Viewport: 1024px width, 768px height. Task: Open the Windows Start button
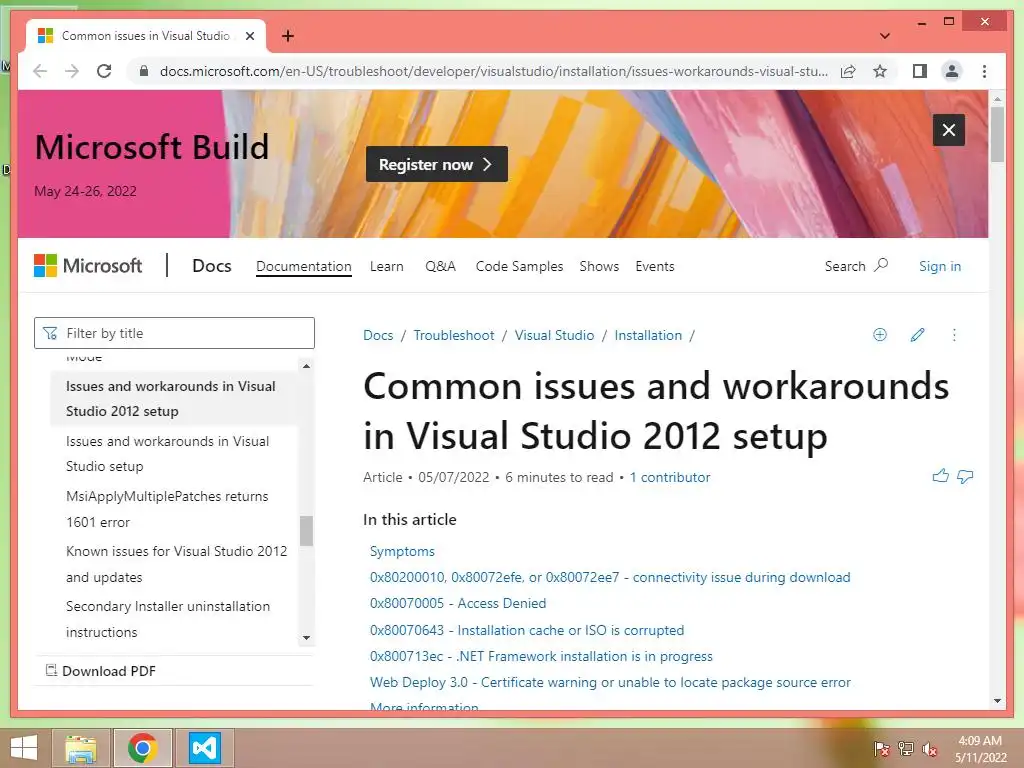point(24,748)
